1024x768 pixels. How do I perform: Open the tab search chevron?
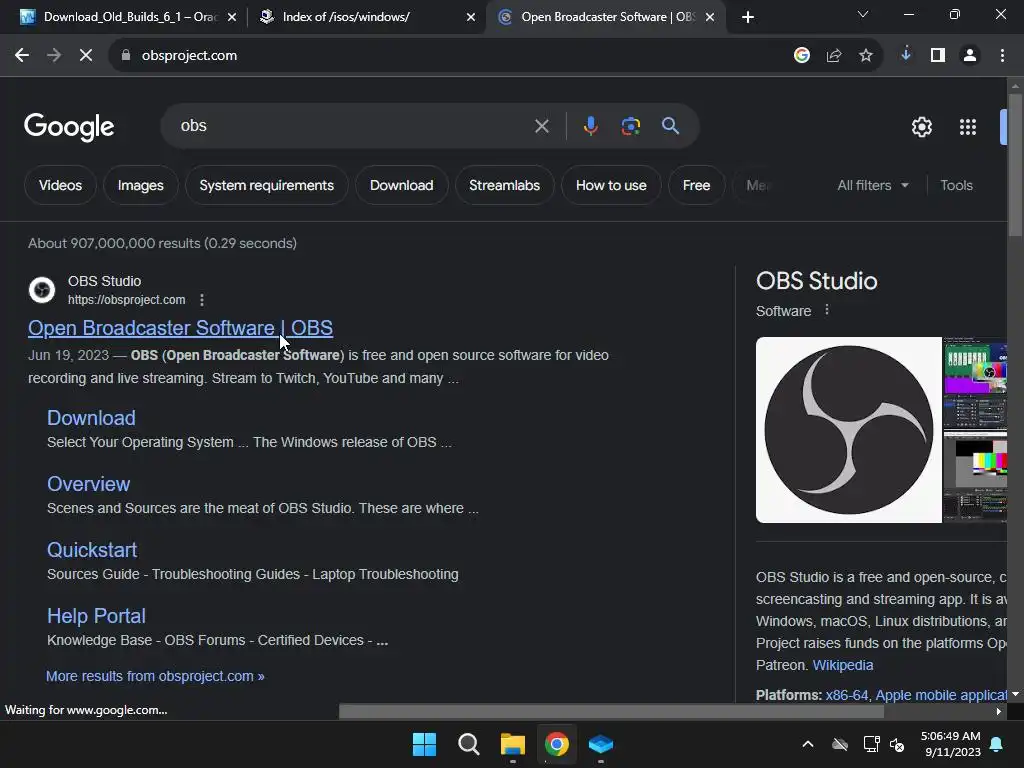tap(863, 14)
